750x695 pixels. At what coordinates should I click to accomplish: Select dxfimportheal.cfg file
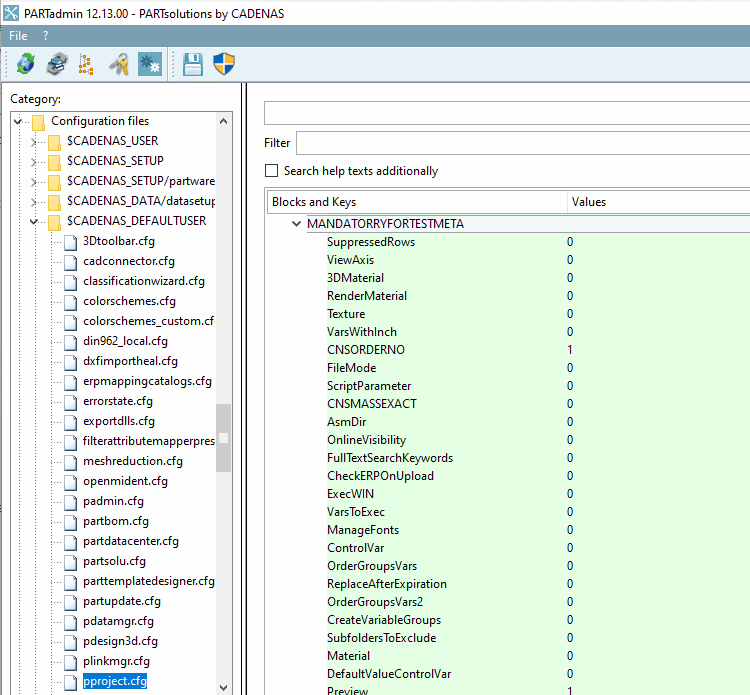[x=130, y=361]
